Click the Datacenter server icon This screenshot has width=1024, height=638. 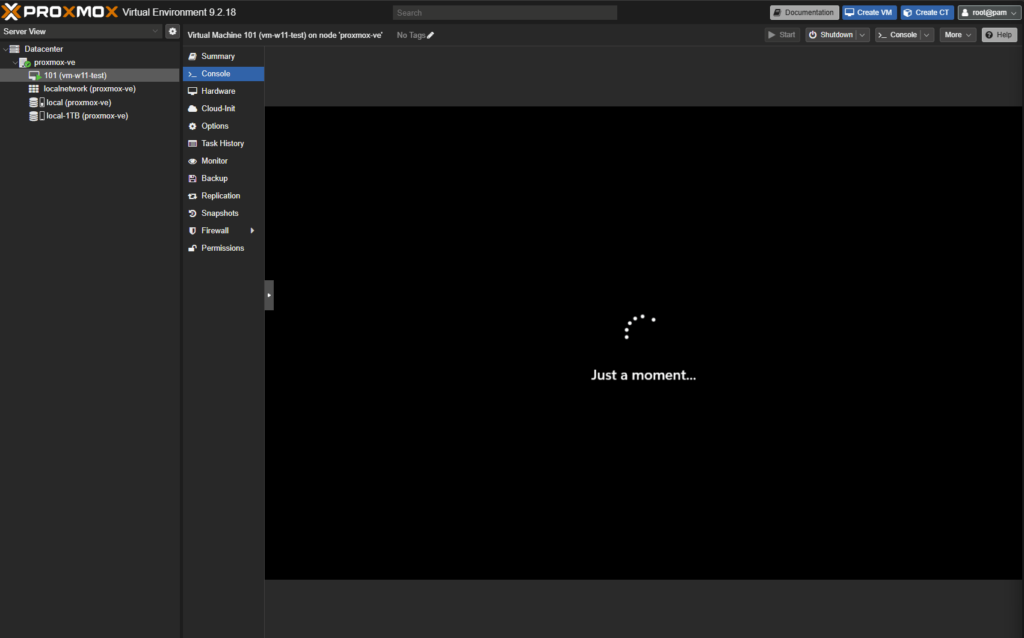coord(15,49)
